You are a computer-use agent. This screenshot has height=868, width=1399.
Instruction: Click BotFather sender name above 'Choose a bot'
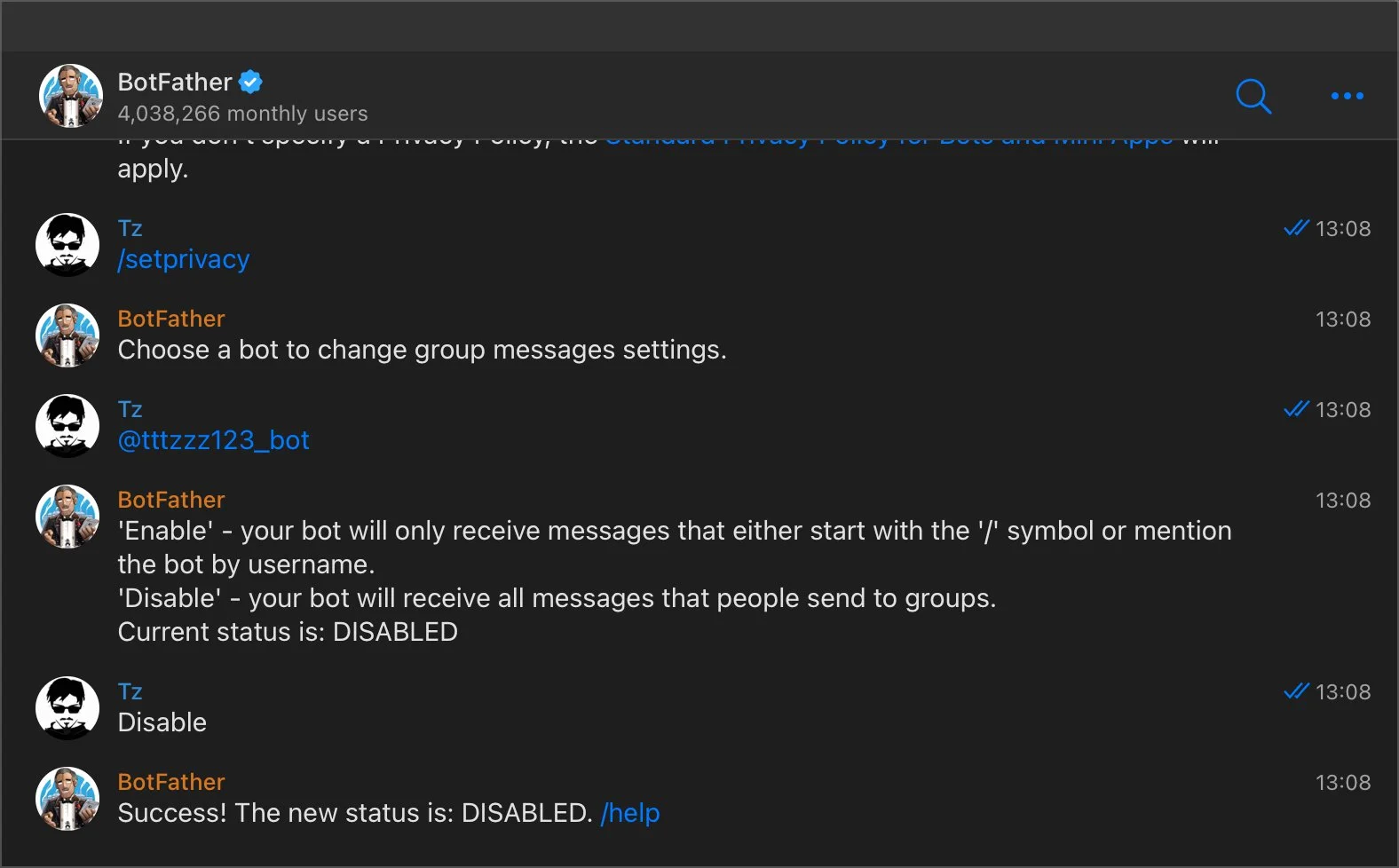pyautogui.click(x=171, y=319)
